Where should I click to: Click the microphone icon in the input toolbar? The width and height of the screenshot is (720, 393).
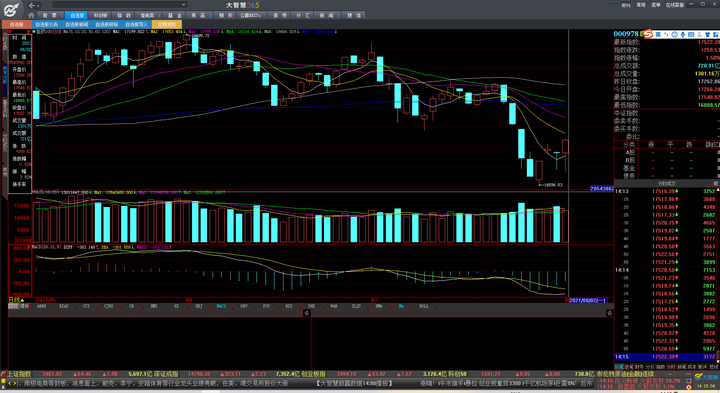tap(683, 34)
